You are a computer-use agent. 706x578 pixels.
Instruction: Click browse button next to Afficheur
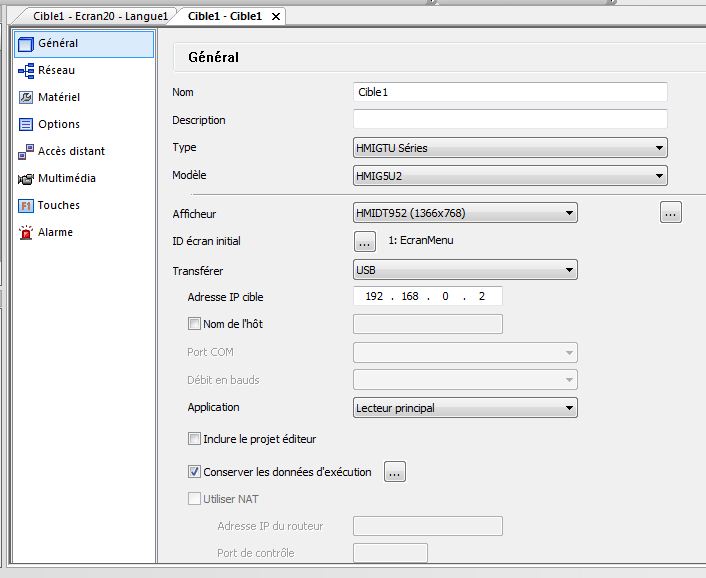click(671, 212)
